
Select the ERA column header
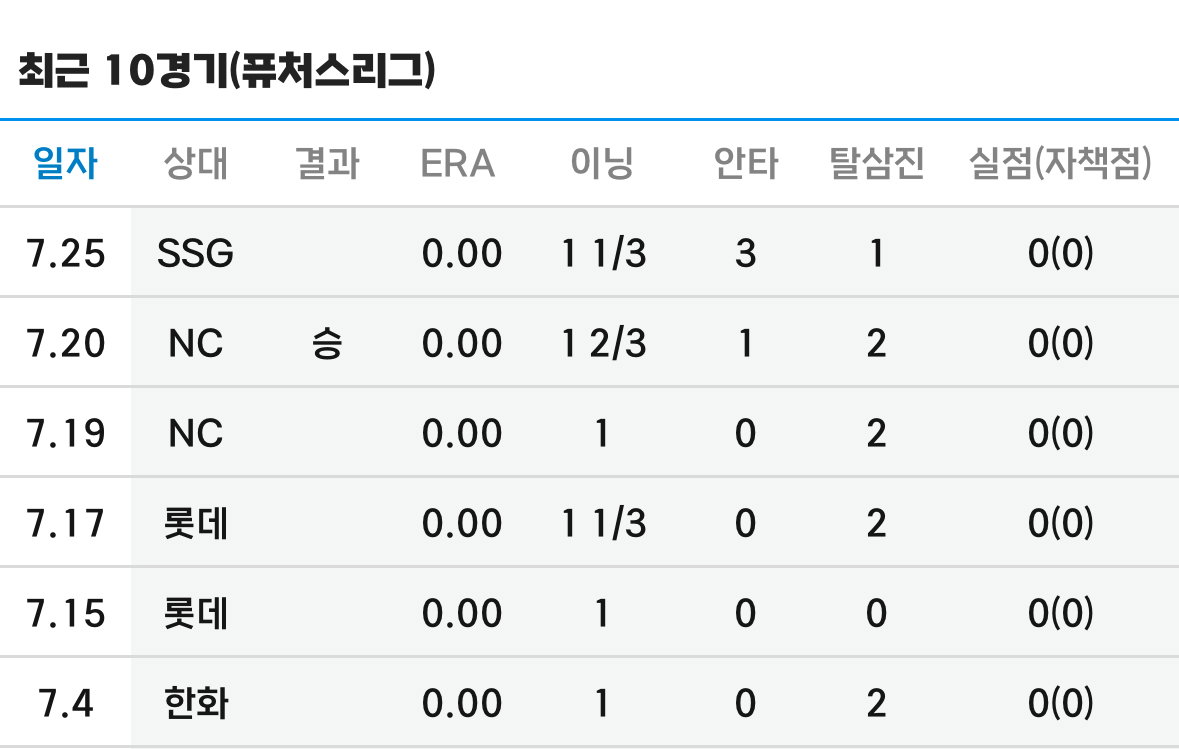(x=457, y=163)
